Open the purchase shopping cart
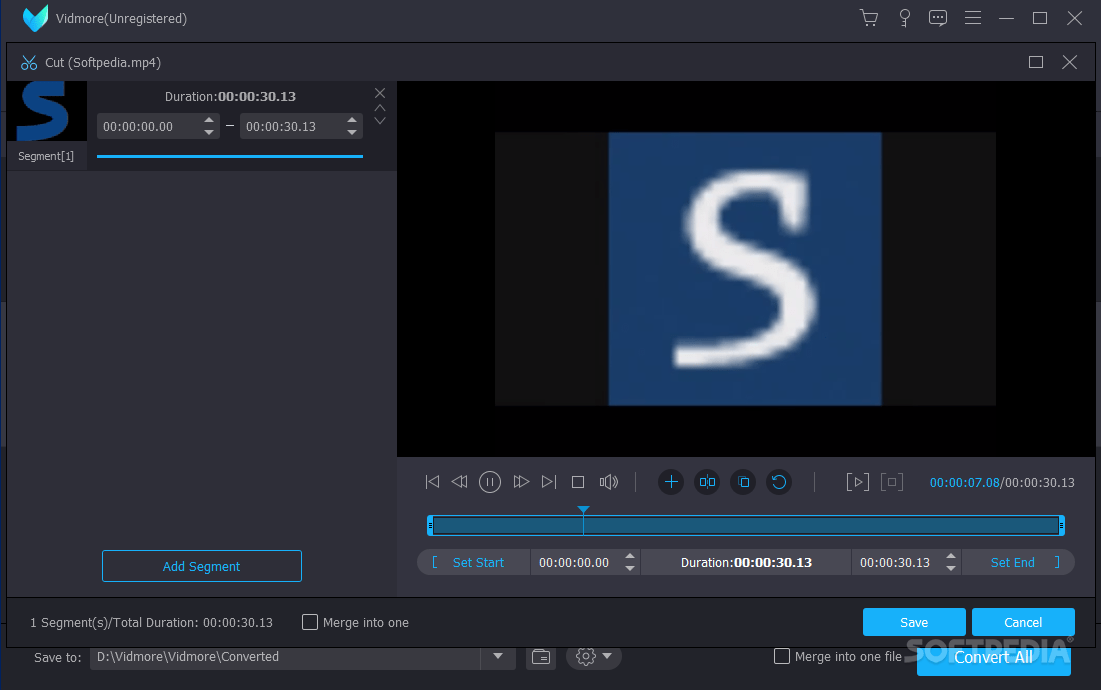1101x690 pixels. click(868, 17)
